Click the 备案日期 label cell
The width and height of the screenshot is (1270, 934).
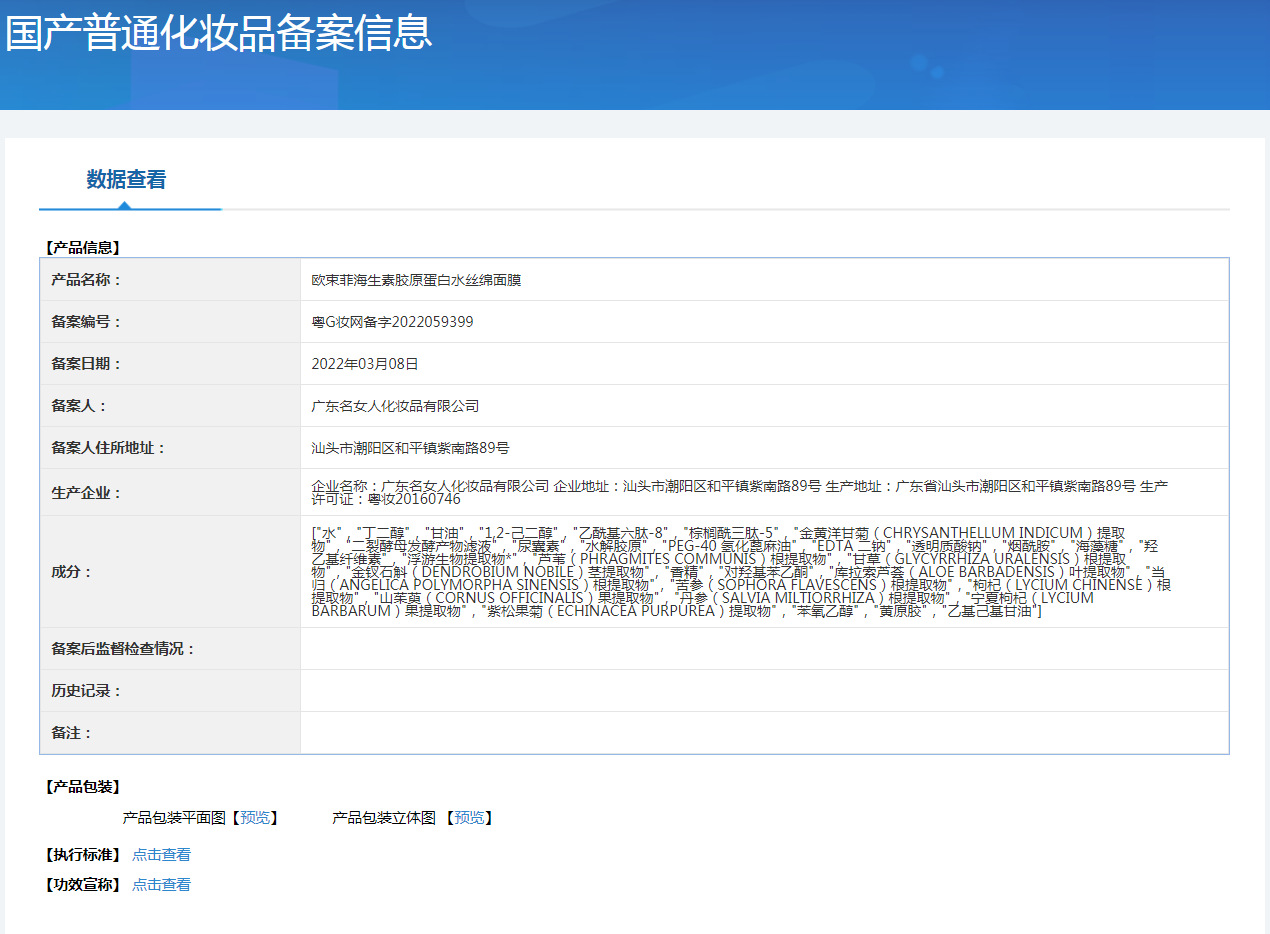coord(170,364)
